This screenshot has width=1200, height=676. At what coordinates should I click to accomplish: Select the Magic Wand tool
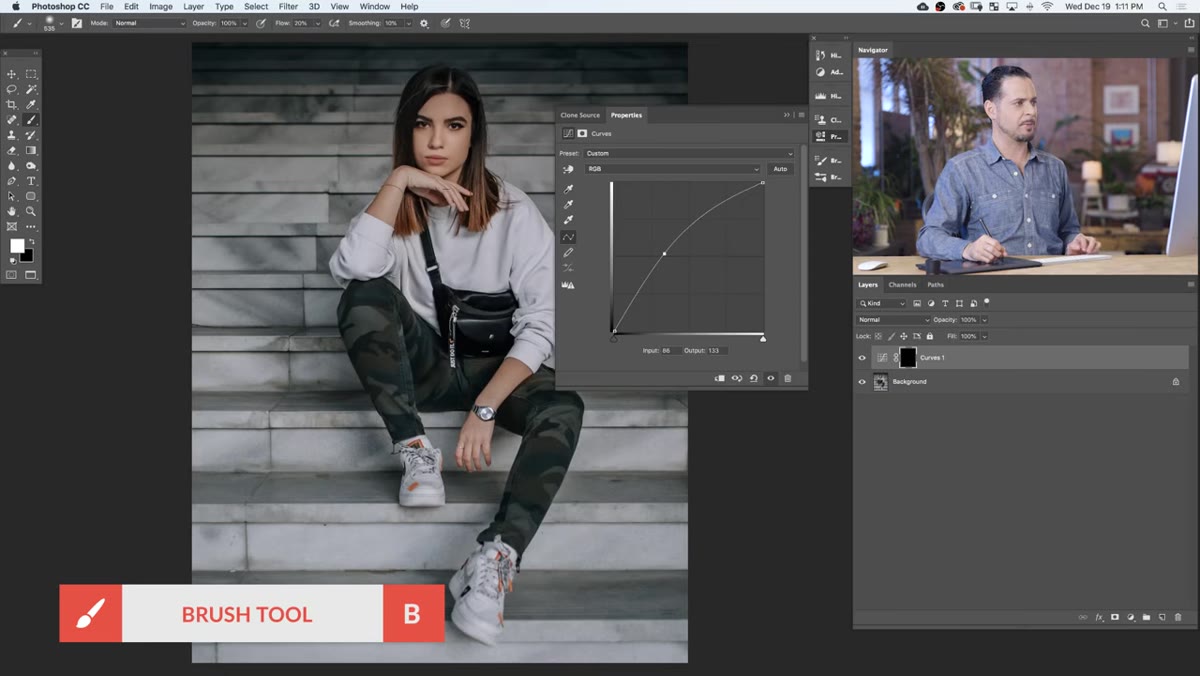coord(31,89)
